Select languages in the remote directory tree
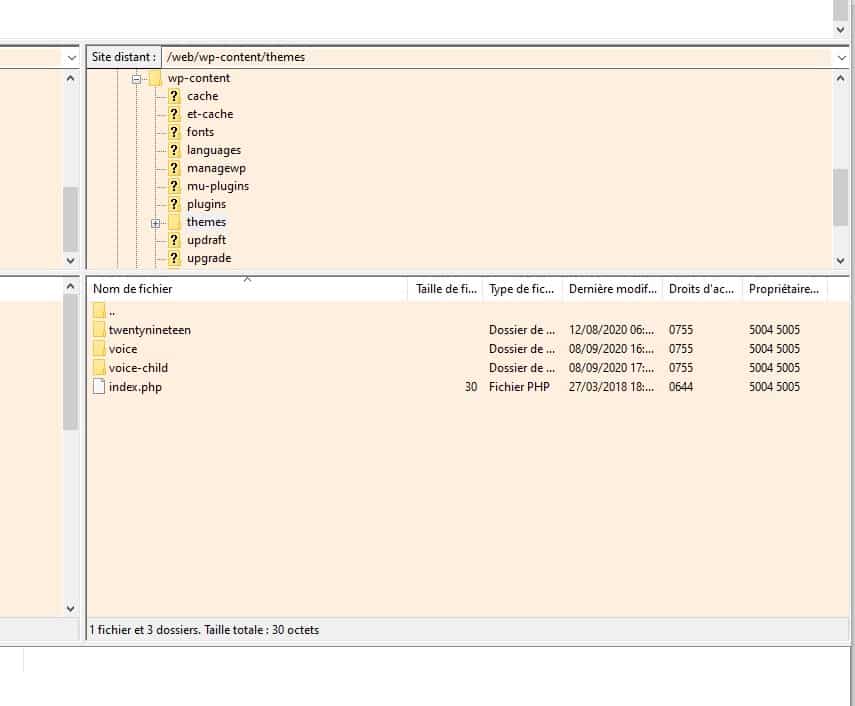 tap(214, 150)
